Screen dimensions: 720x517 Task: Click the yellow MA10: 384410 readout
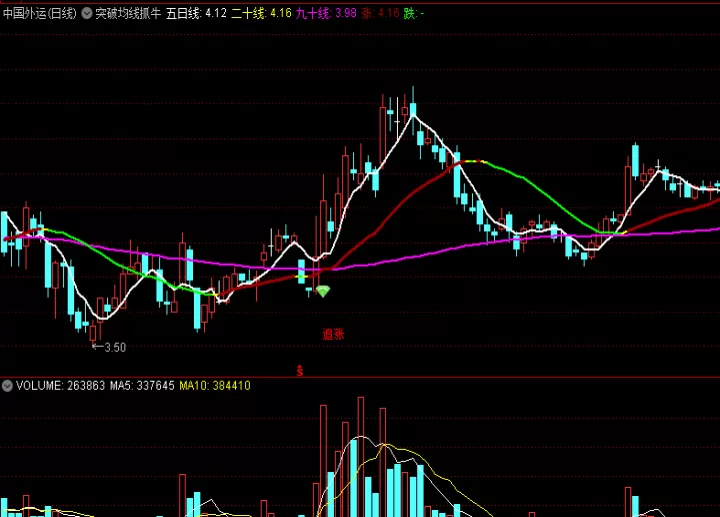(x=215, y=386)
